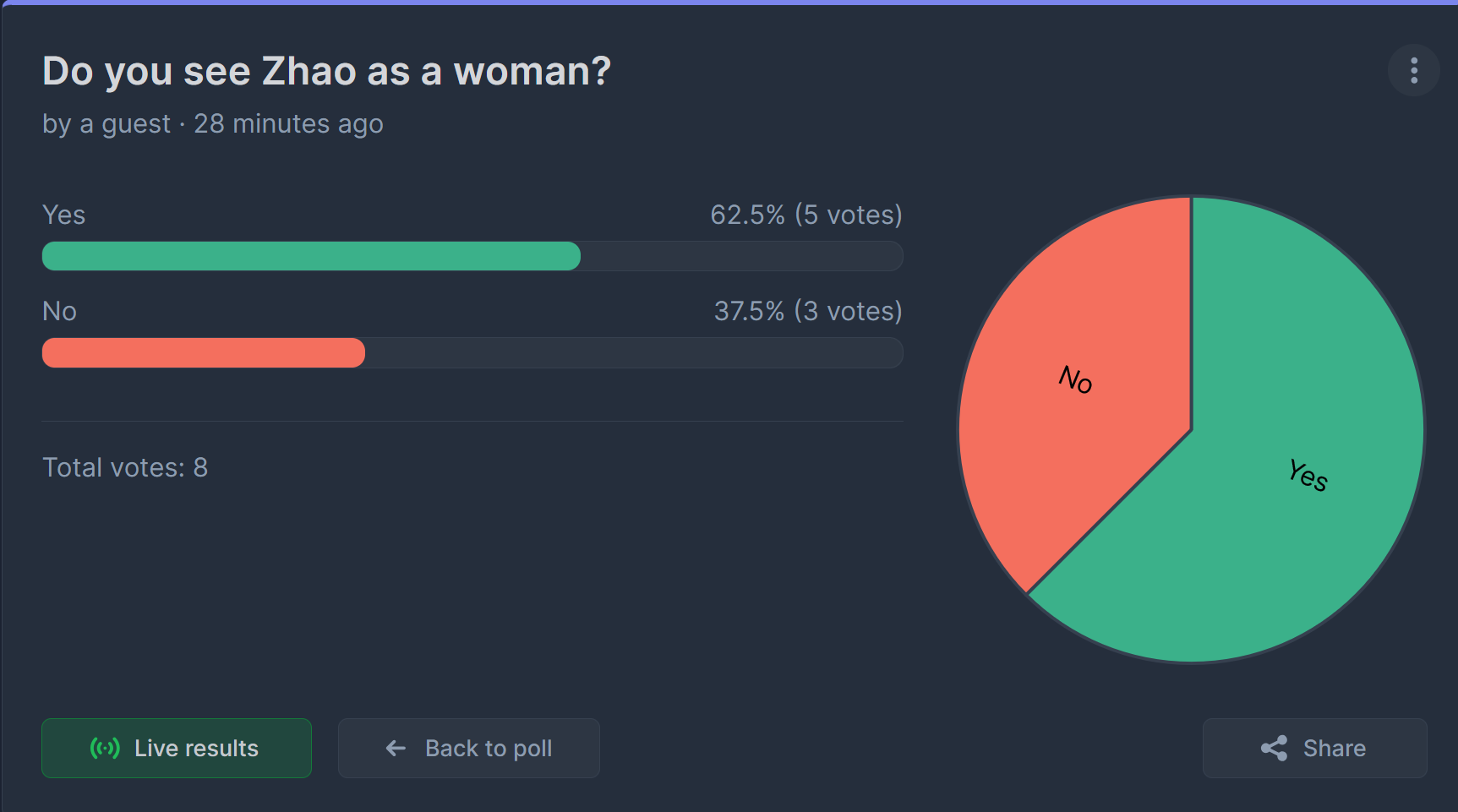Image resolution: width=1458 pixels, height=812 pixels.
Task: Click the share icon
Action: (1274, 748)
